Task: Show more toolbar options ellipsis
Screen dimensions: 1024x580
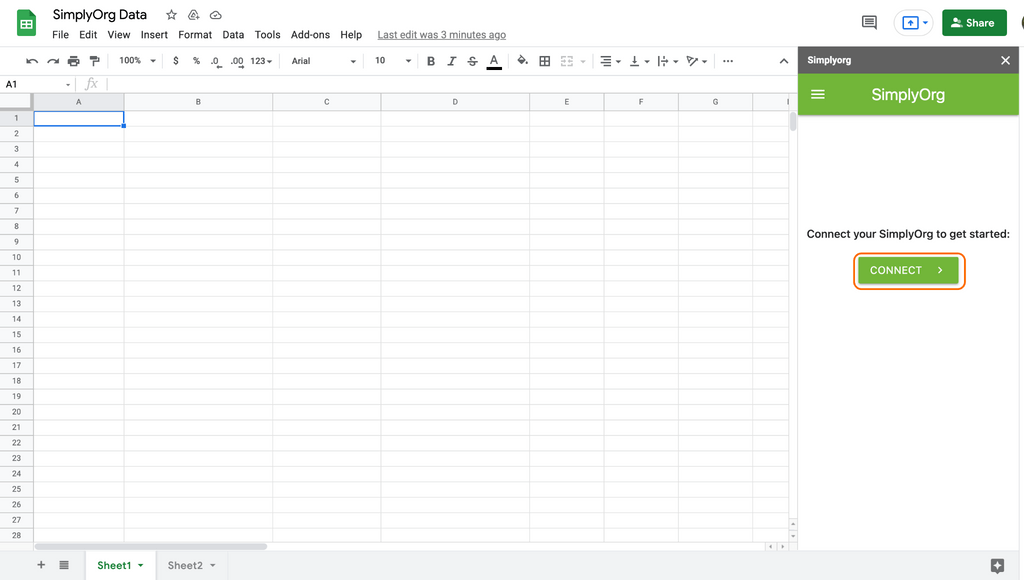Action: (x=728, y=61)
